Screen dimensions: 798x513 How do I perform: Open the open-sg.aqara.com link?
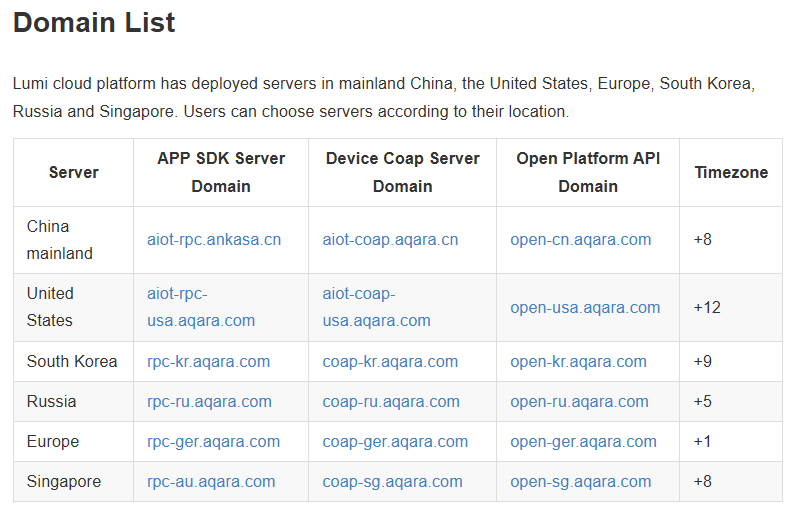(580, 482)
